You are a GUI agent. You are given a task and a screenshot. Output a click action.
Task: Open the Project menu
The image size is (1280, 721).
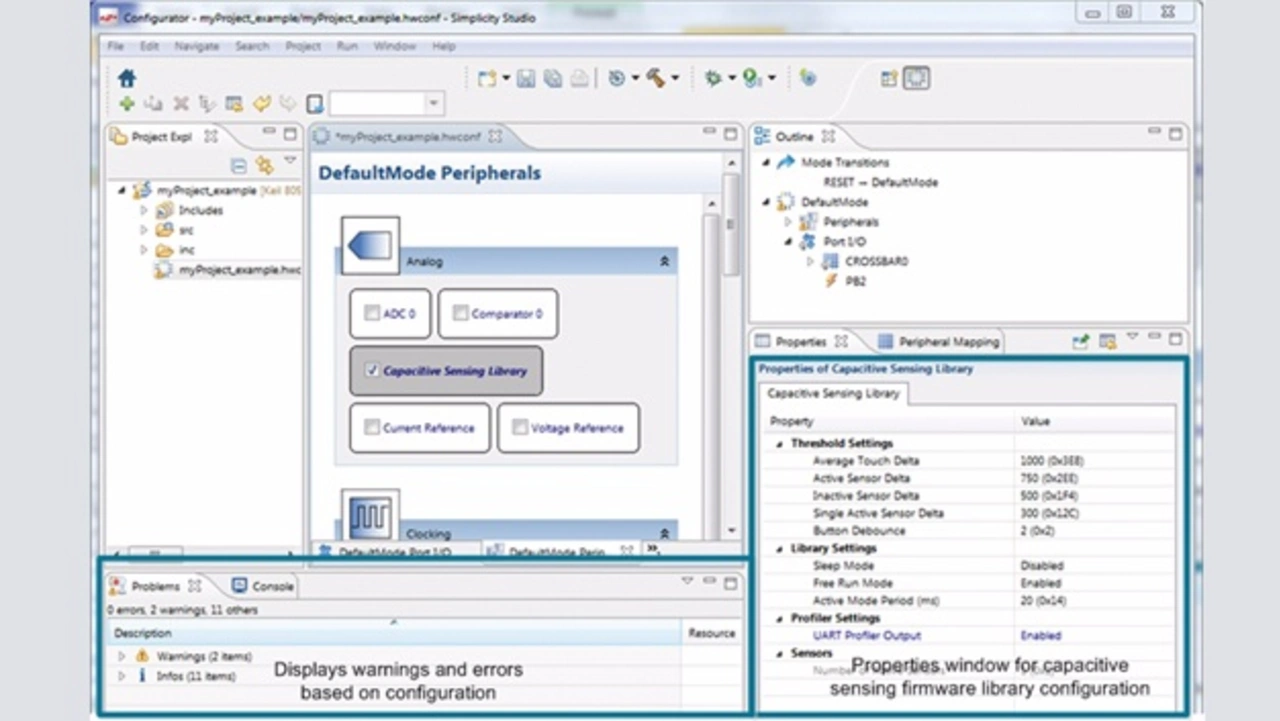[303, 46]
